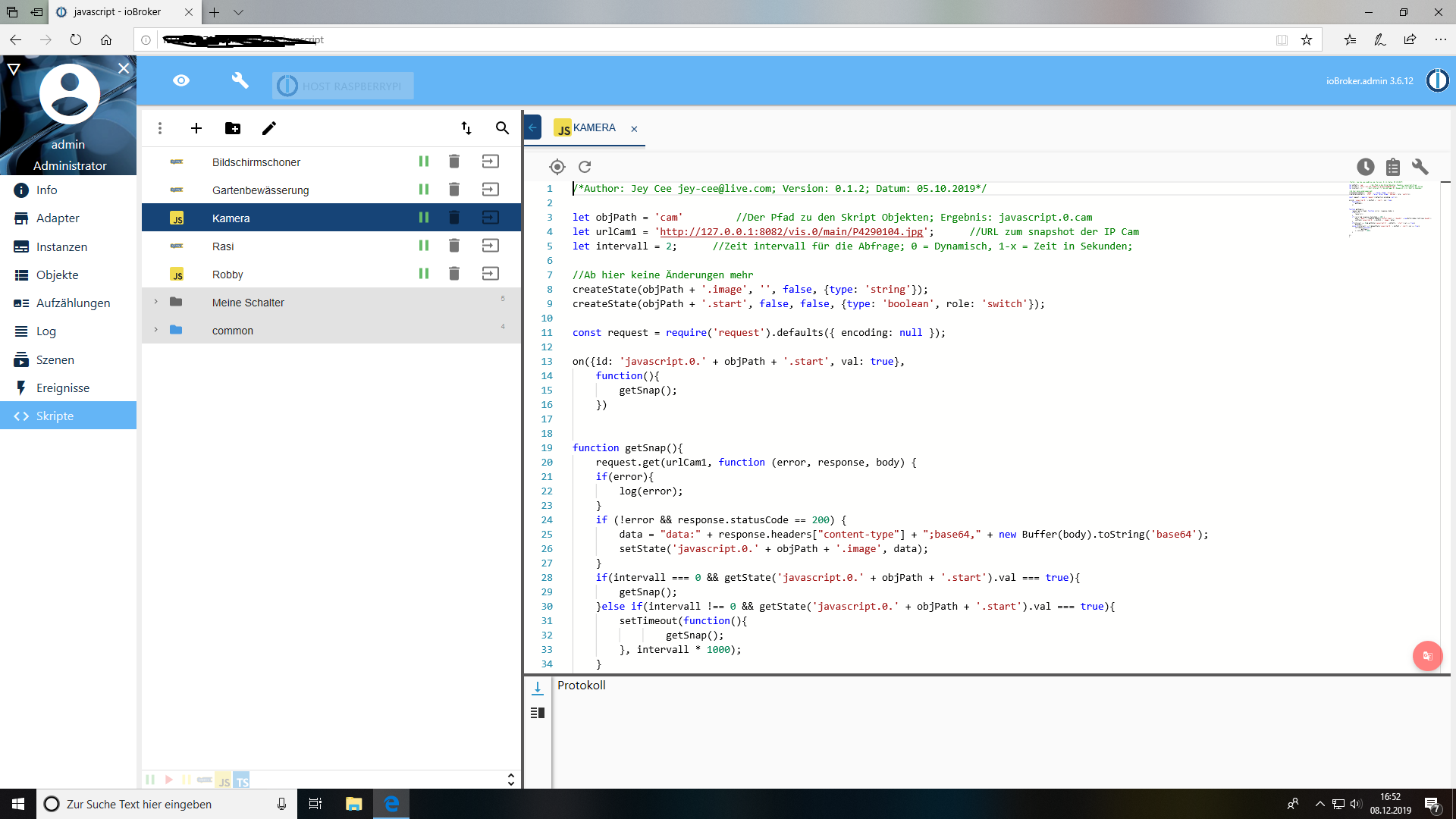Click the script run/play toggle button

point(423,218)
